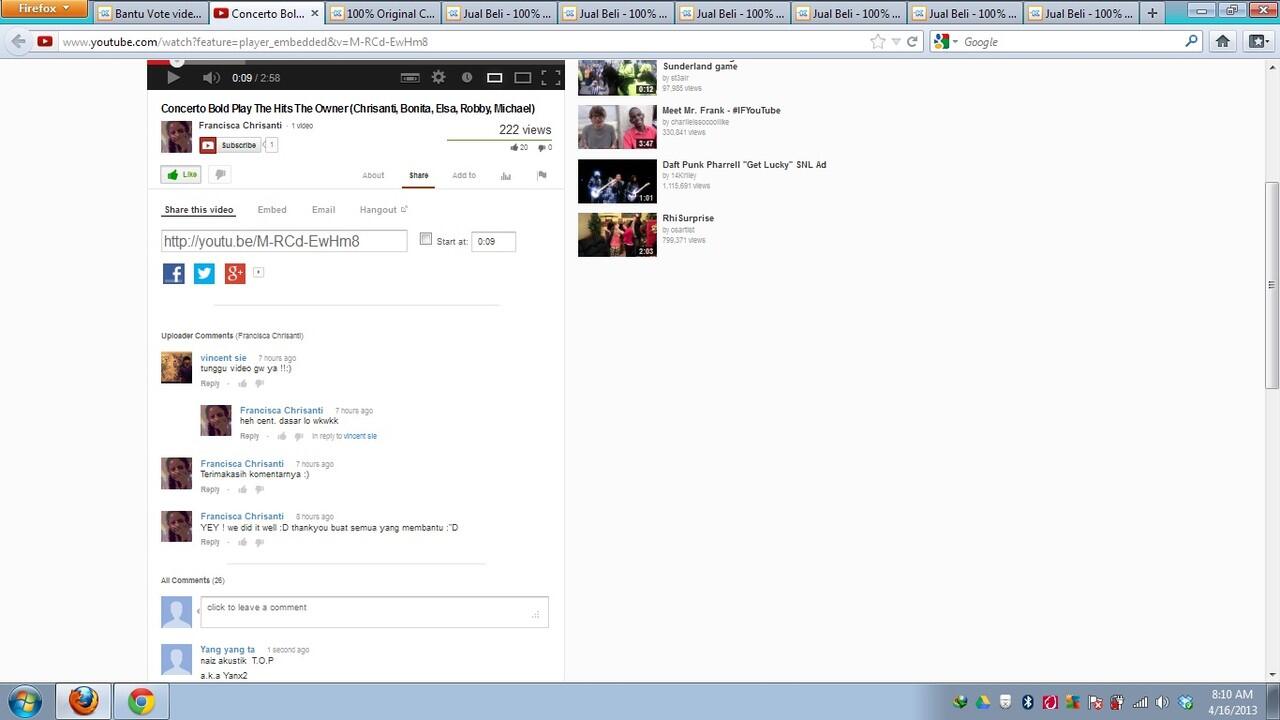Bookmark this page with star icon

(878, 42)
